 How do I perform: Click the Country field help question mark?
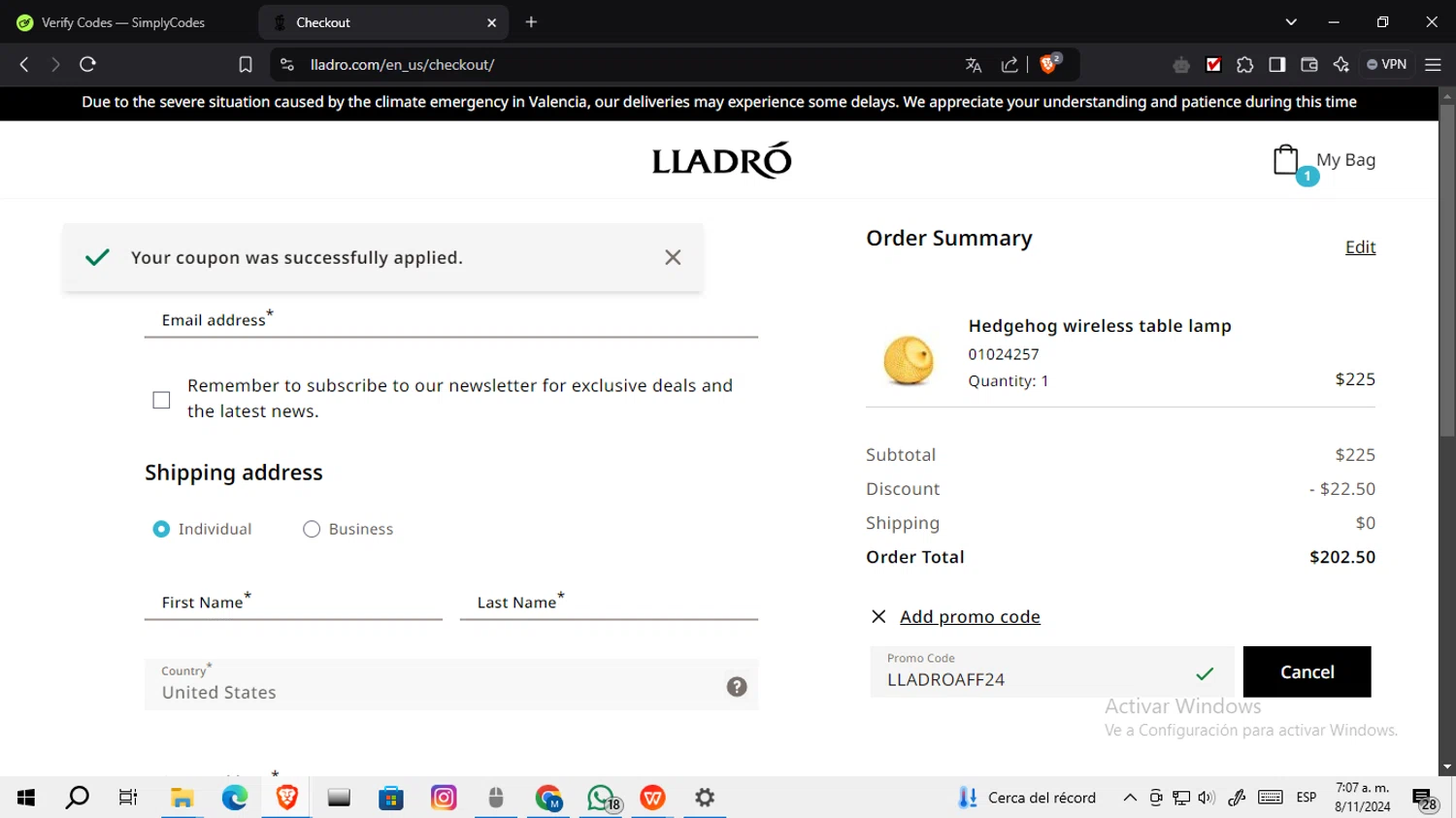click(737, 687)
